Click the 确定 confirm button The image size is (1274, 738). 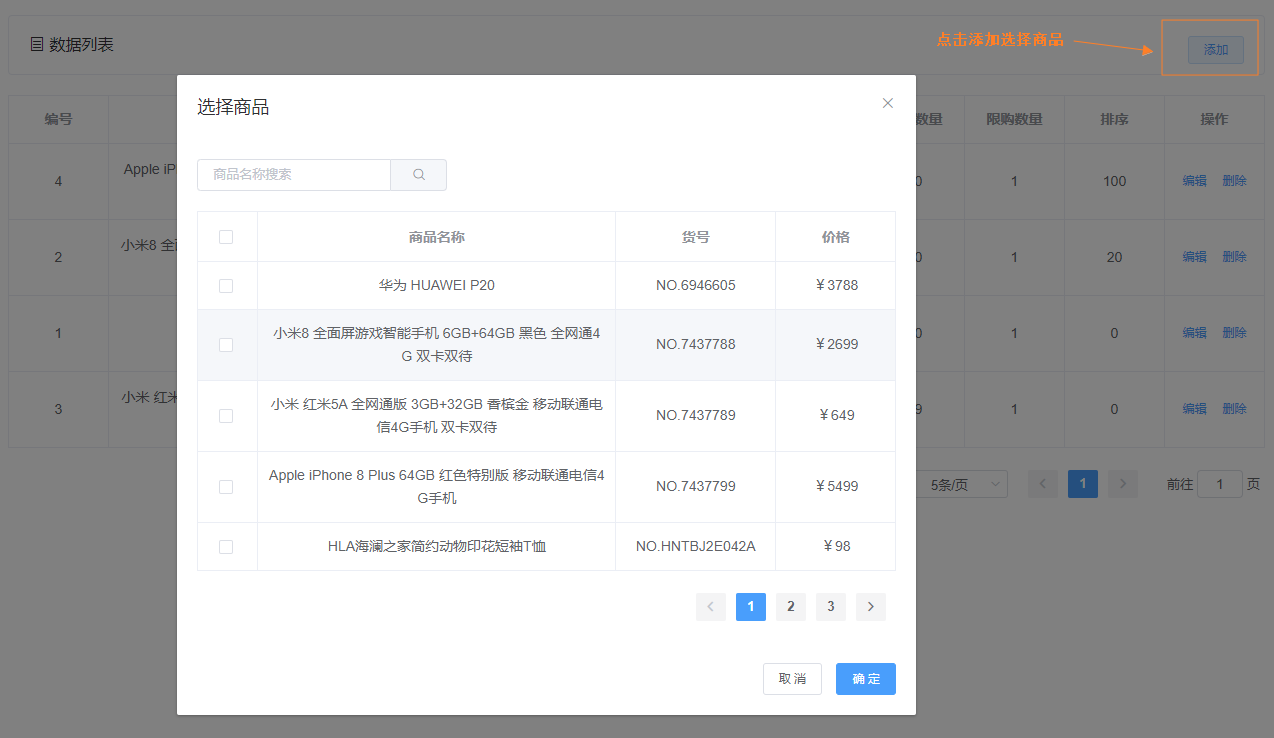coord(865,678)
